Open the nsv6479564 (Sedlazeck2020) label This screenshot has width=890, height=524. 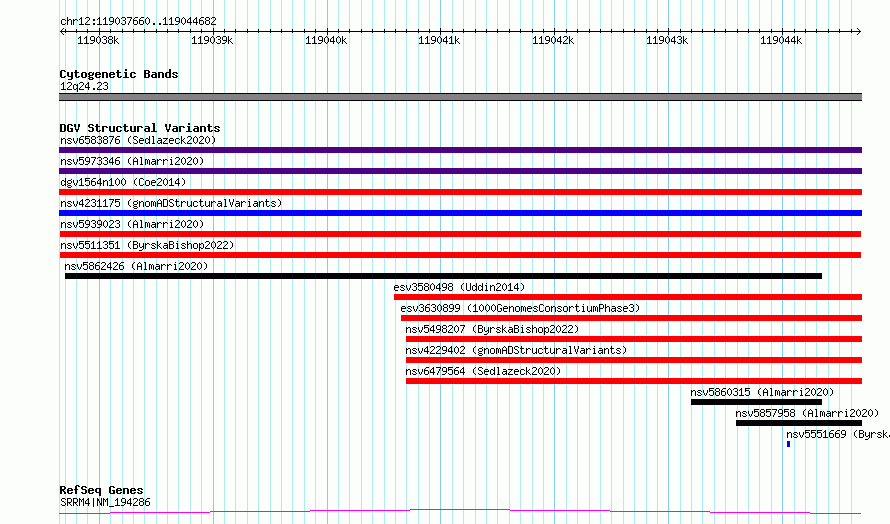(x=483, y=371)
